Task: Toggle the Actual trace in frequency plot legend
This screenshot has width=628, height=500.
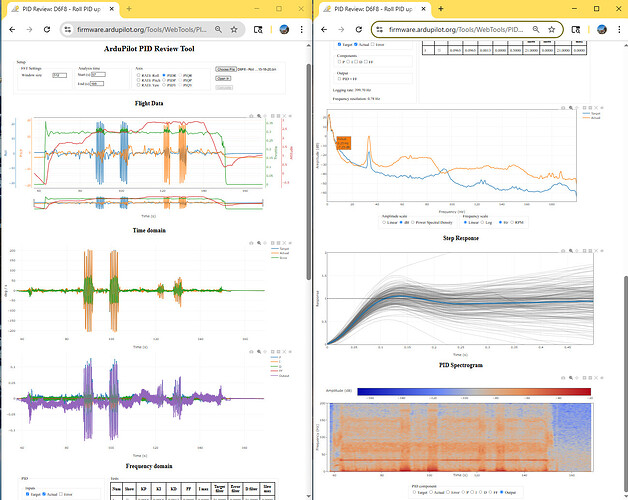Action: coord(592,118)
